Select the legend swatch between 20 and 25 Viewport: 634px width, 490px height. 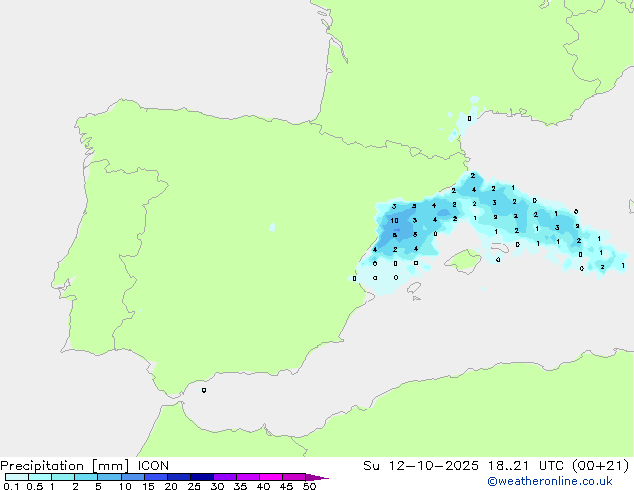point(180,477)
